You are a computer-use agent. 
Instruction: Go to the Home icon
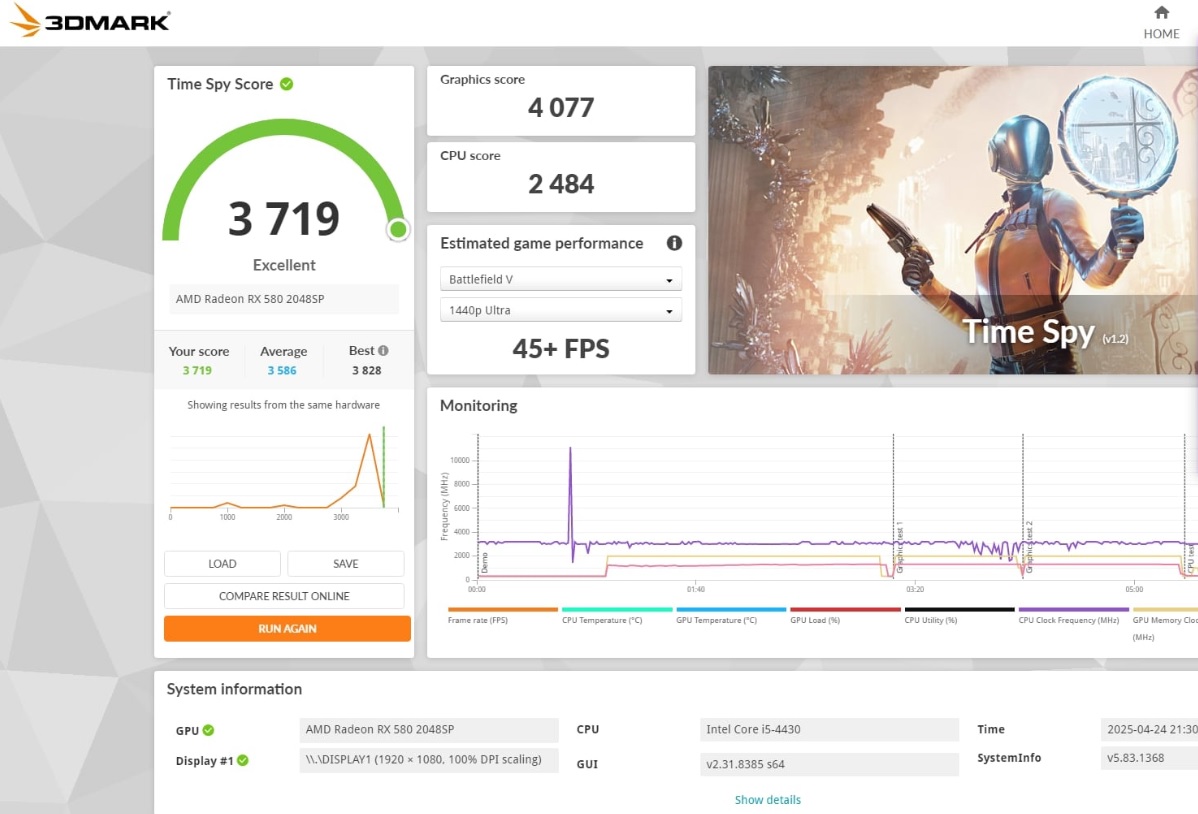(1161, 13)
